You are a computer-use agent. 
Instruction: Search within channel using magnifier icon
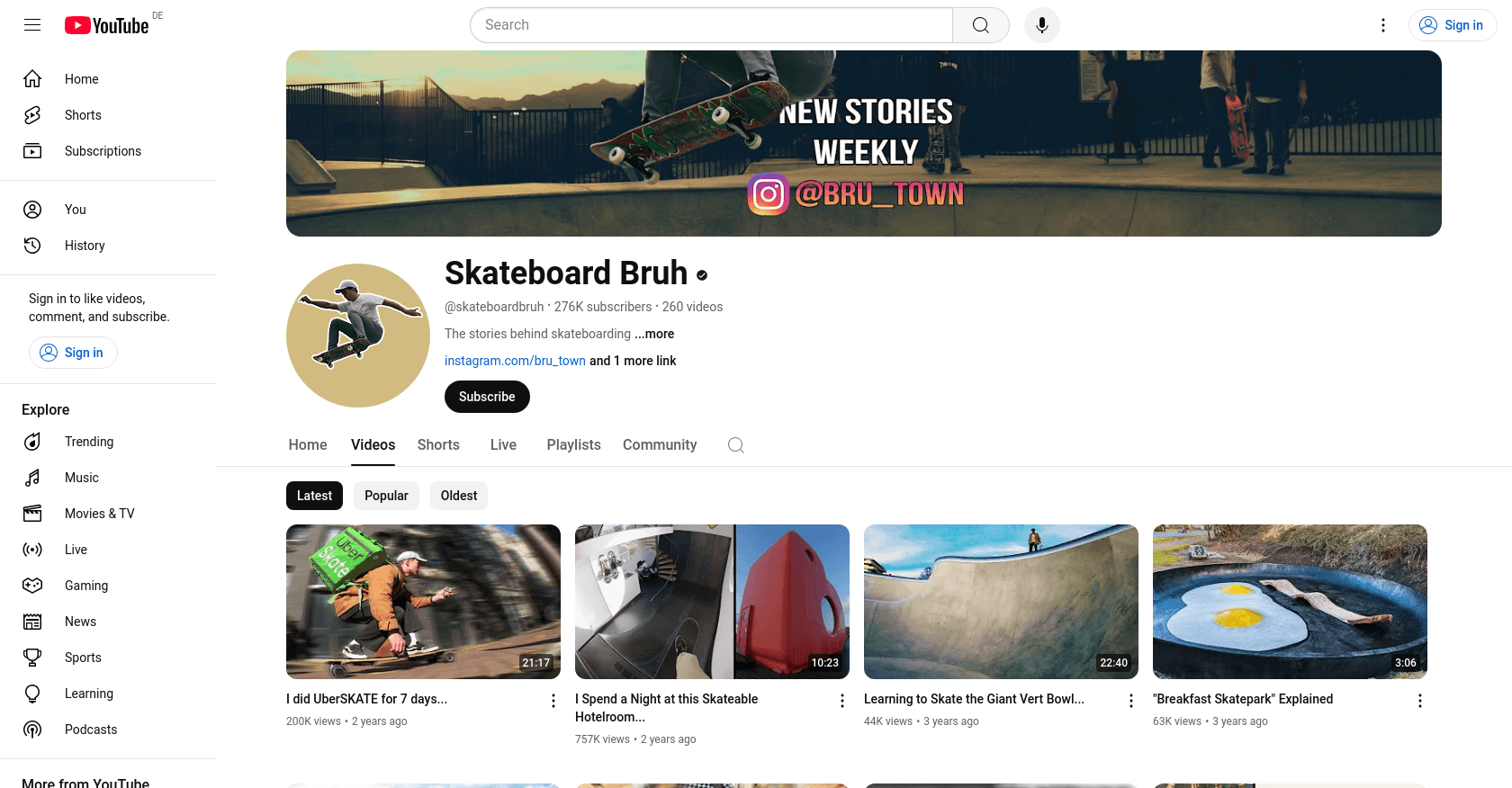click(x=736, y=445)
